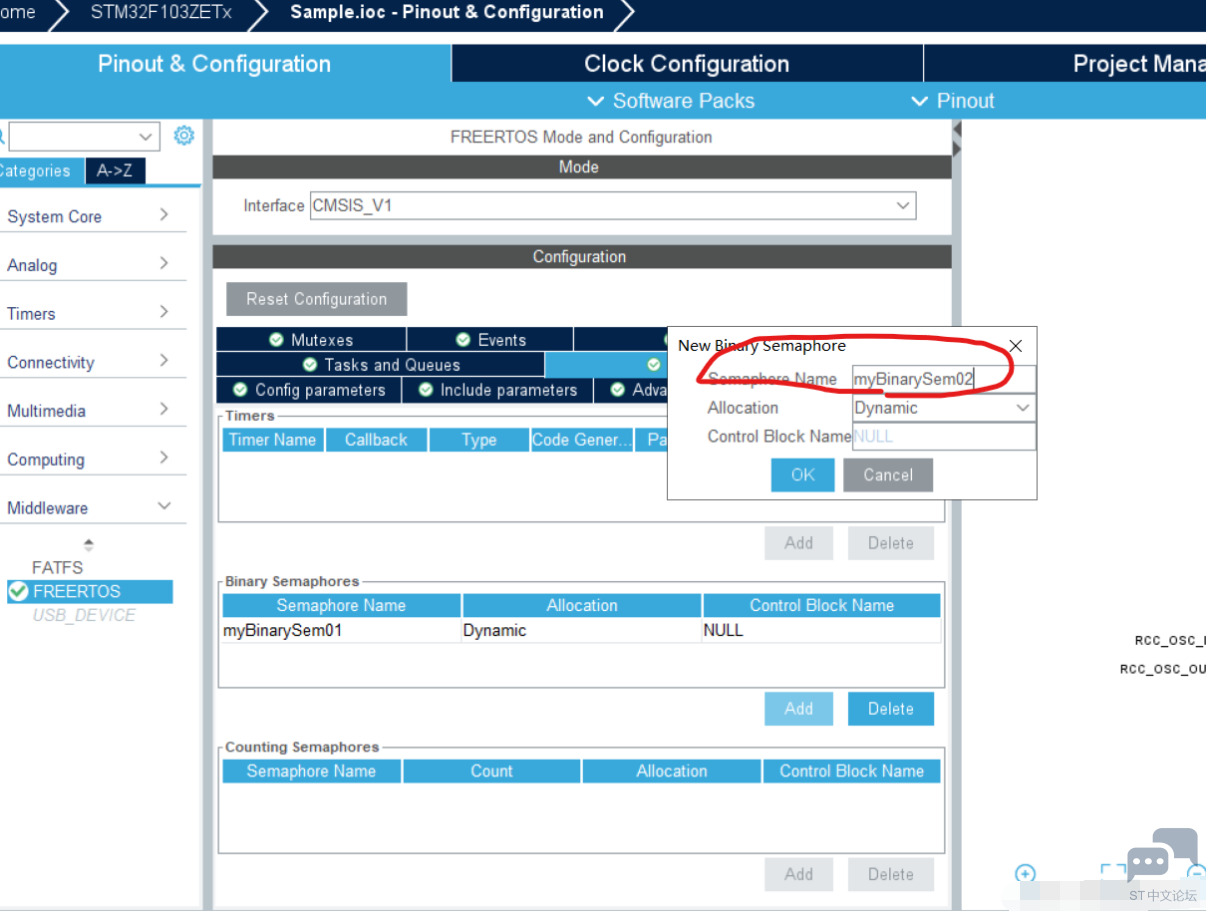The width and height of the screenshot is (1206, 911).
Task: Click the sort arrows above FATFS
Action: click(x=89, y=545)
